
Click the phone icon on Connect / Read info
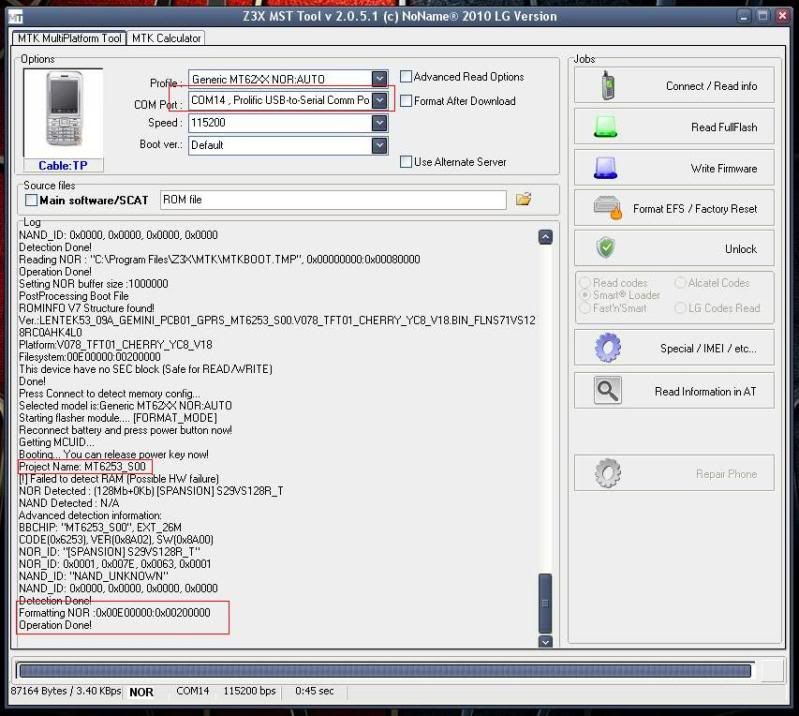606,86
